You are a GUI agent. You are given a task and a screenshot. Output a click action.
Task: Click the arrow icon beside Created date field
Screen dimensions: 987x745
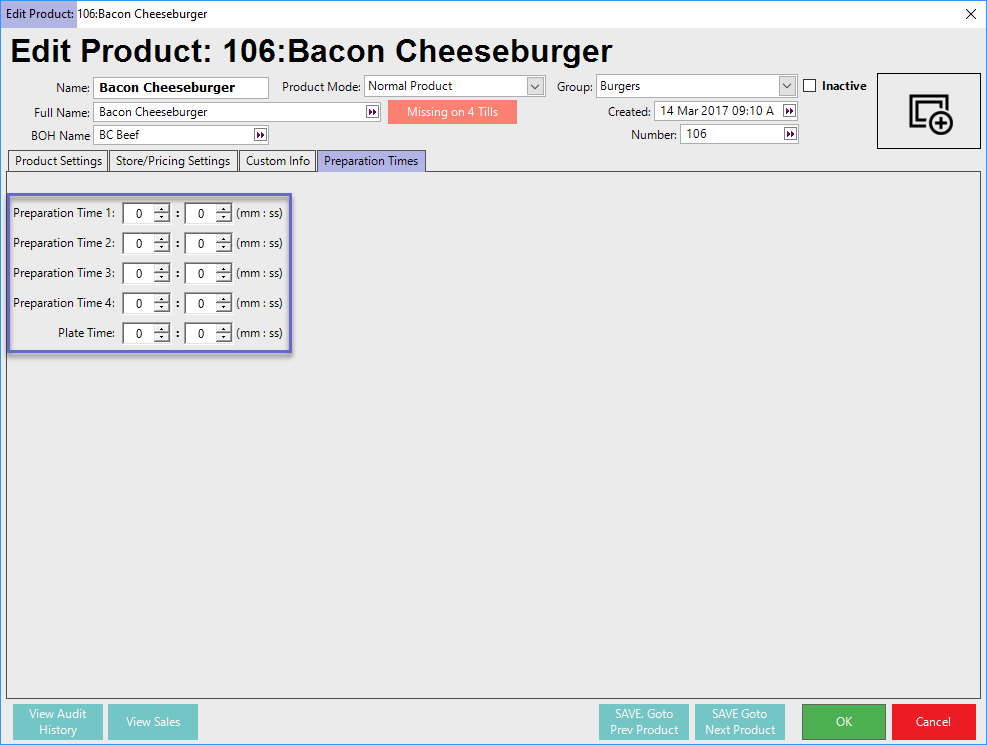tap(789, 111)
